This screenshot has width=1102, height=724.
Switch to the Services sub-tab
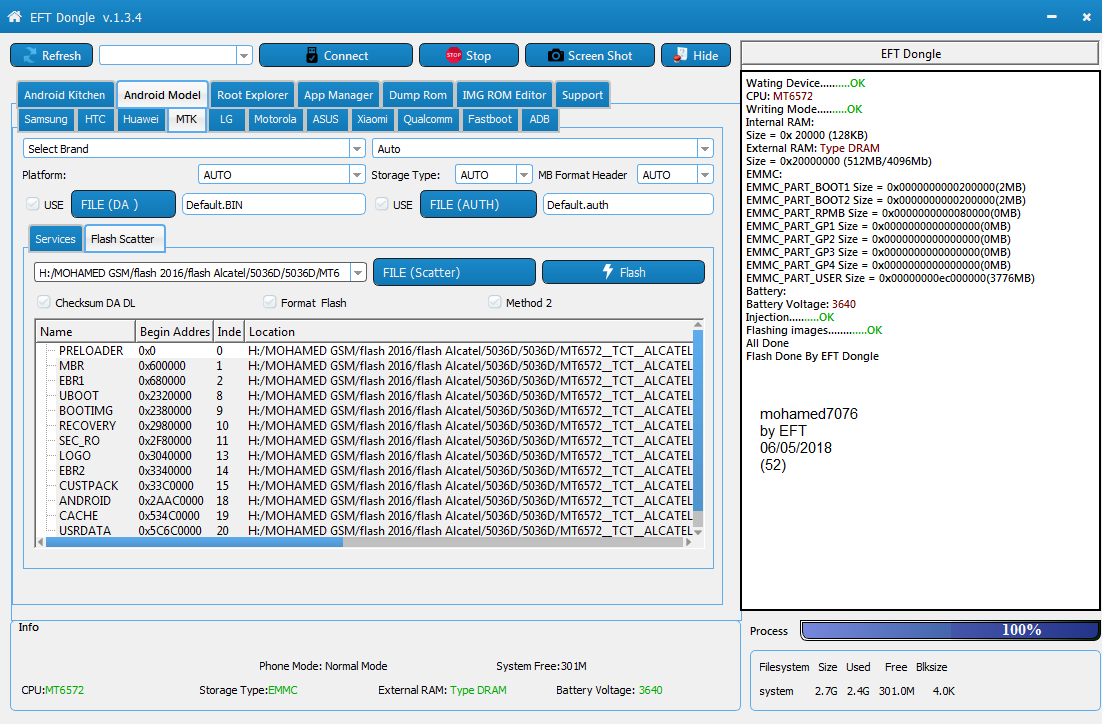(55, 239)
